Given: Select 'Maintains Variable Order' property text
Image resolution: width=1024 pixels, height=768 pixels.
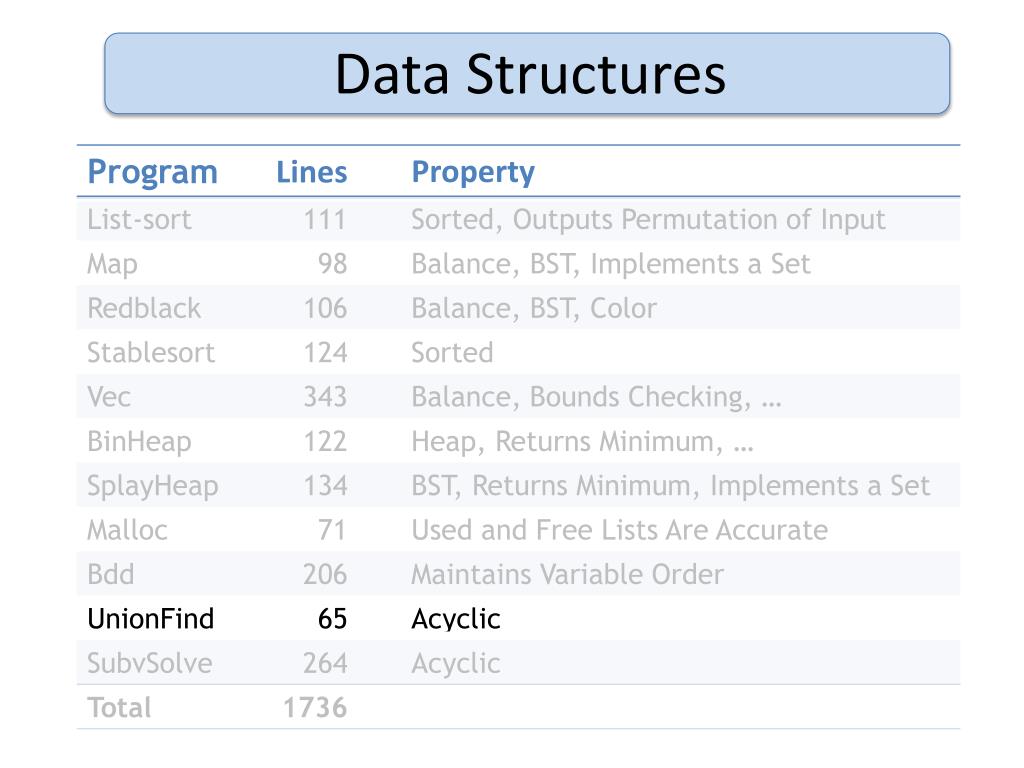Looking at the screenshot, I should 568,575.
